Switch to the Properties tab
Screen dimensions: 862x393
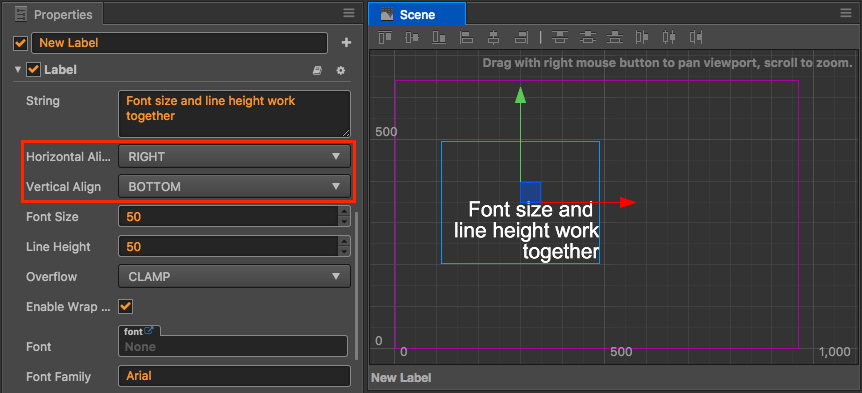53,14
